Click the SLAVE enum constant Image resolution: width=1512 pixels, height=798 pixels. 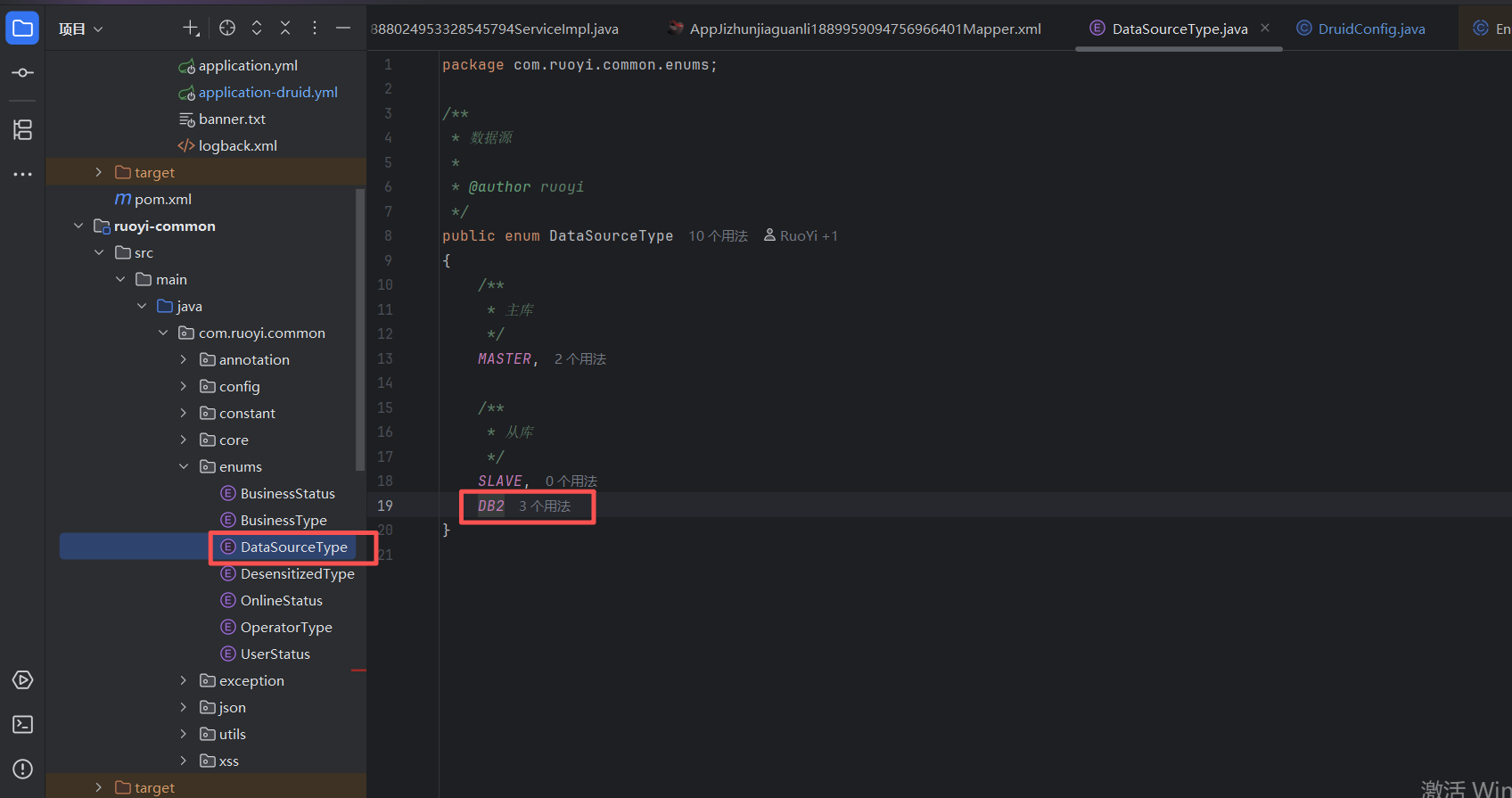pos(500,481)
